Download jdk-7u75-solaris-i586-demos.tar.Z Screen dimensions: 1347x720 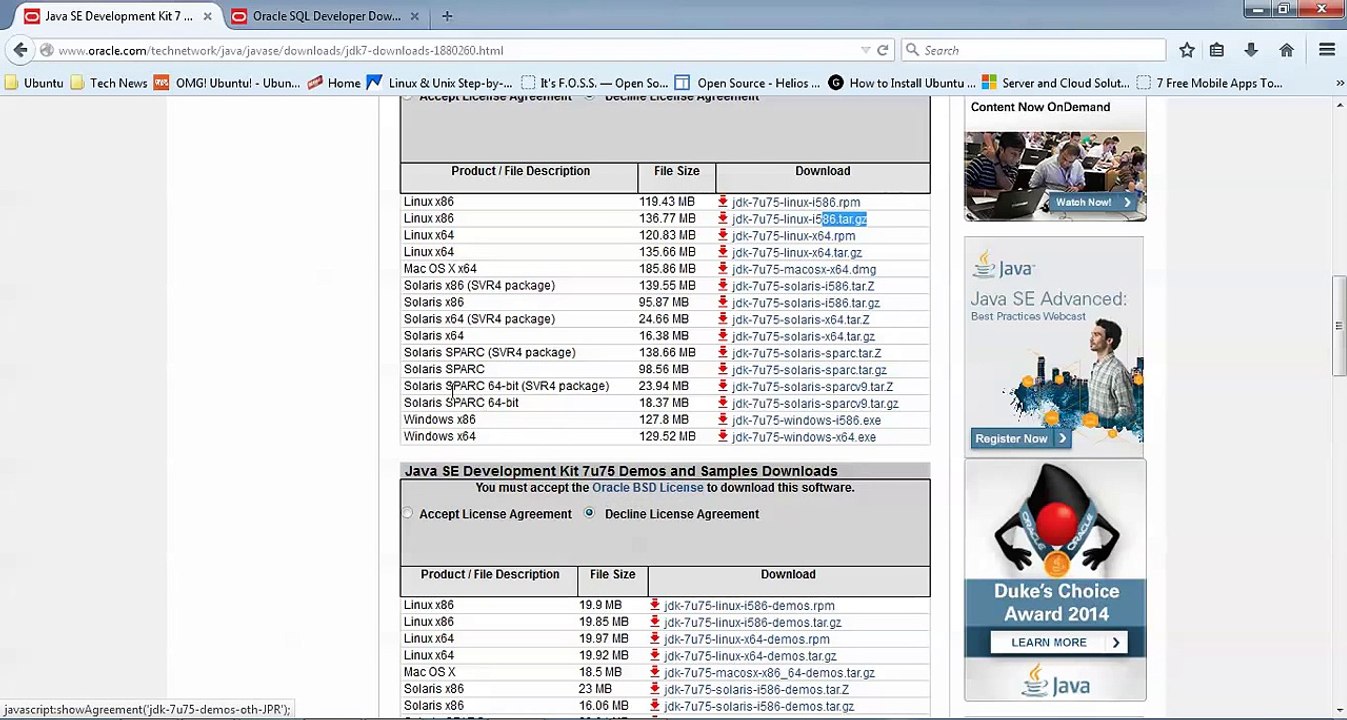(756, 689)
